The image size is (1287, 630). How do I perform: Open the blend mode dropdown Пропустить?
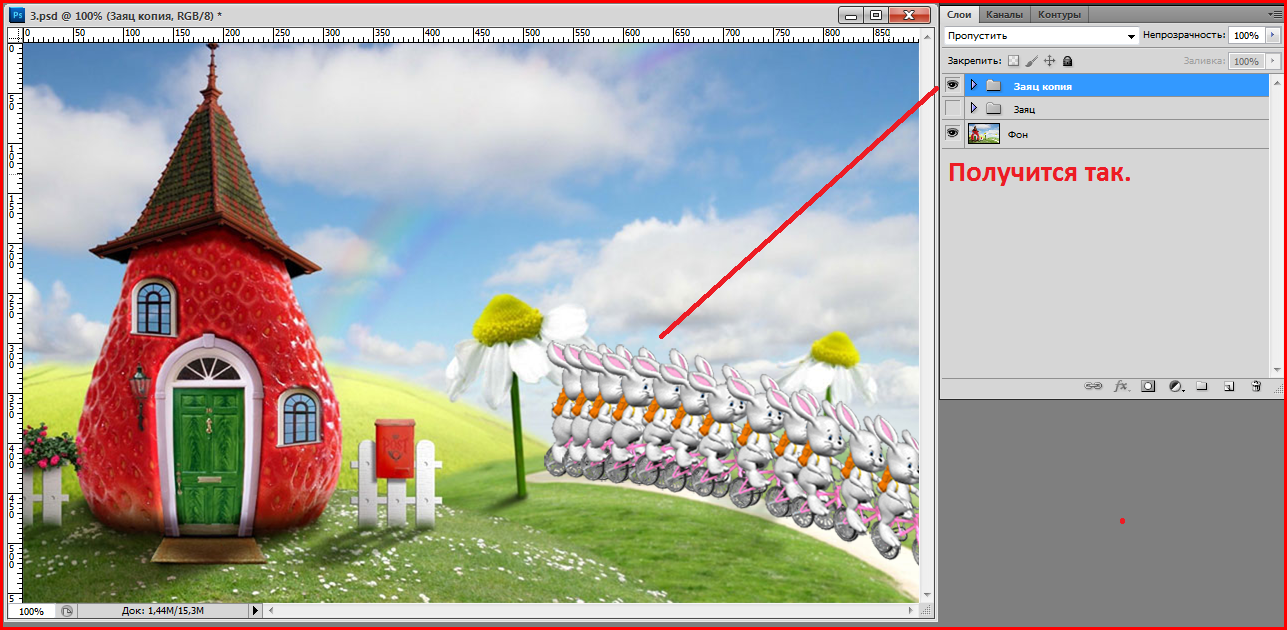(x=1042, y=35)
